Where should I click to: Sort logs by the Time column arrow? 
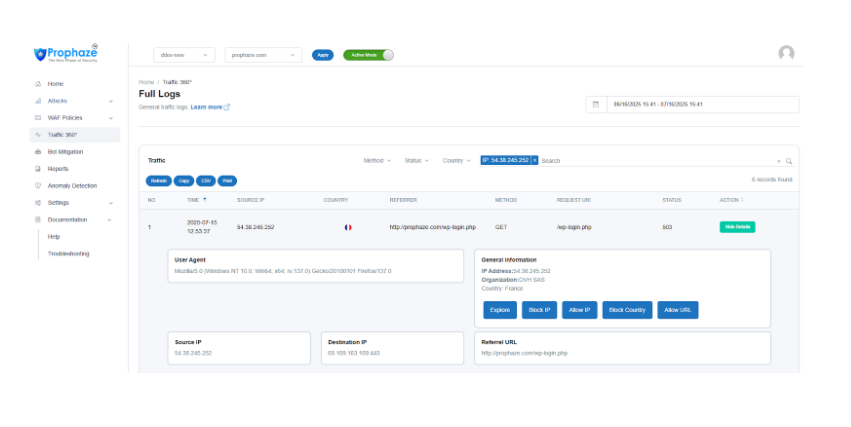pos(205,199)
